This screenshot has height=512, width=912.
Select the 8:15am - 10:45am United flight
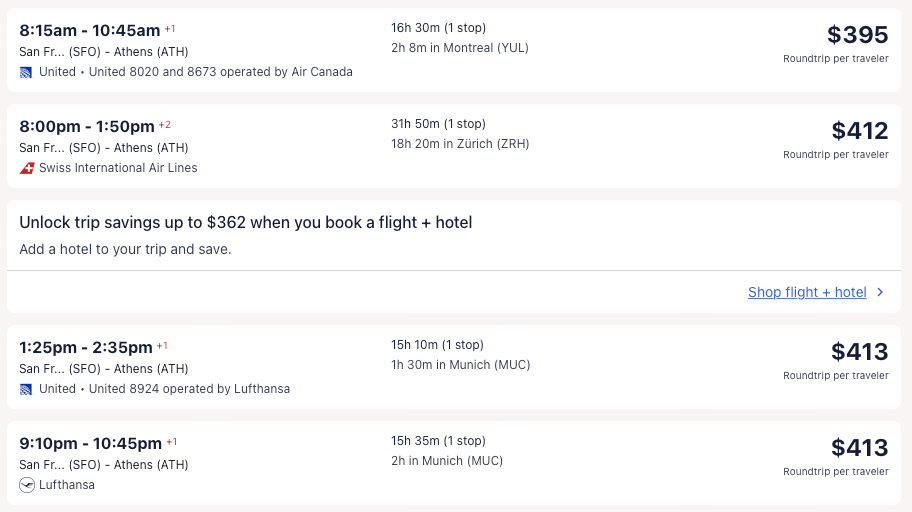[x=90, y=31]
